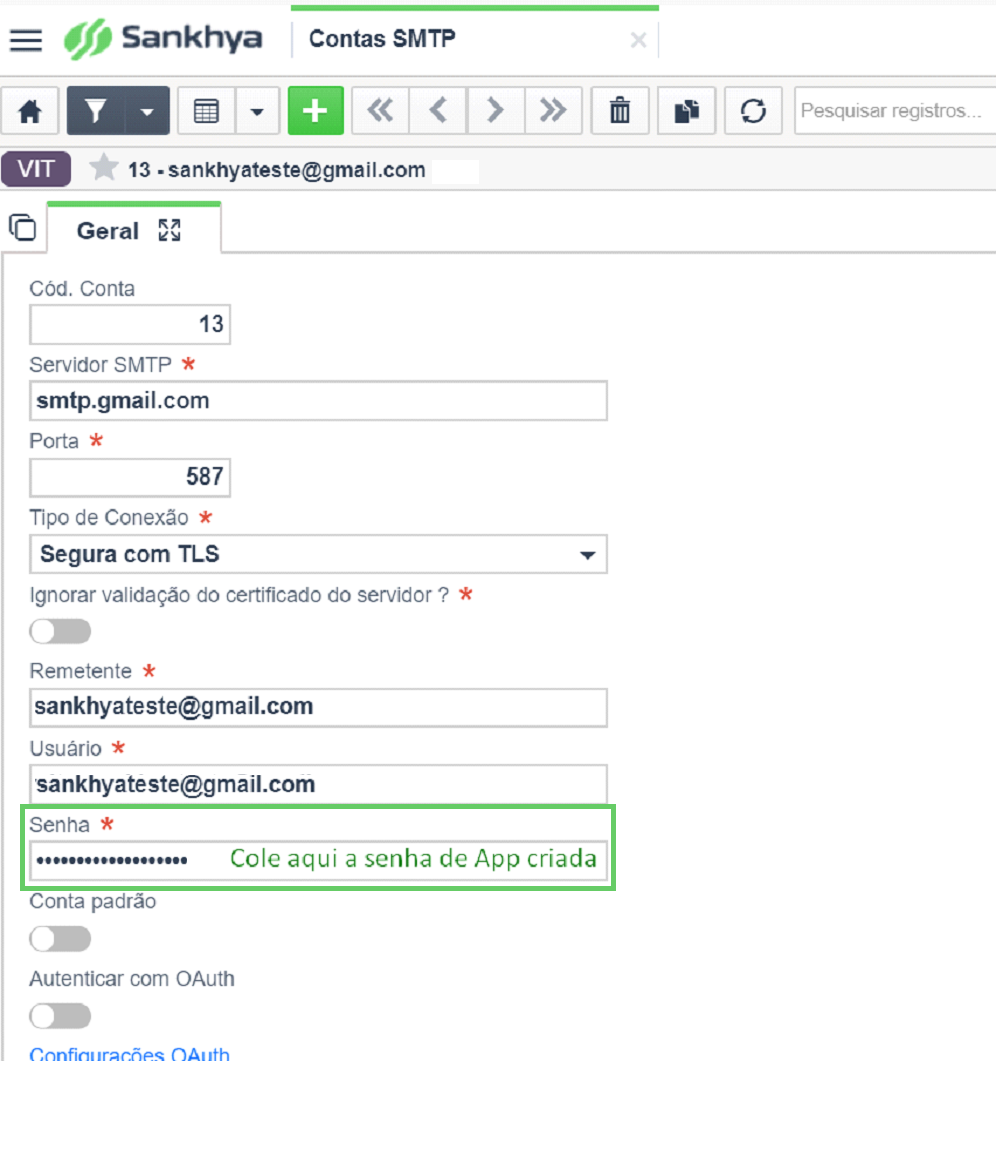Switch to grid view mode

click(206, 111)
